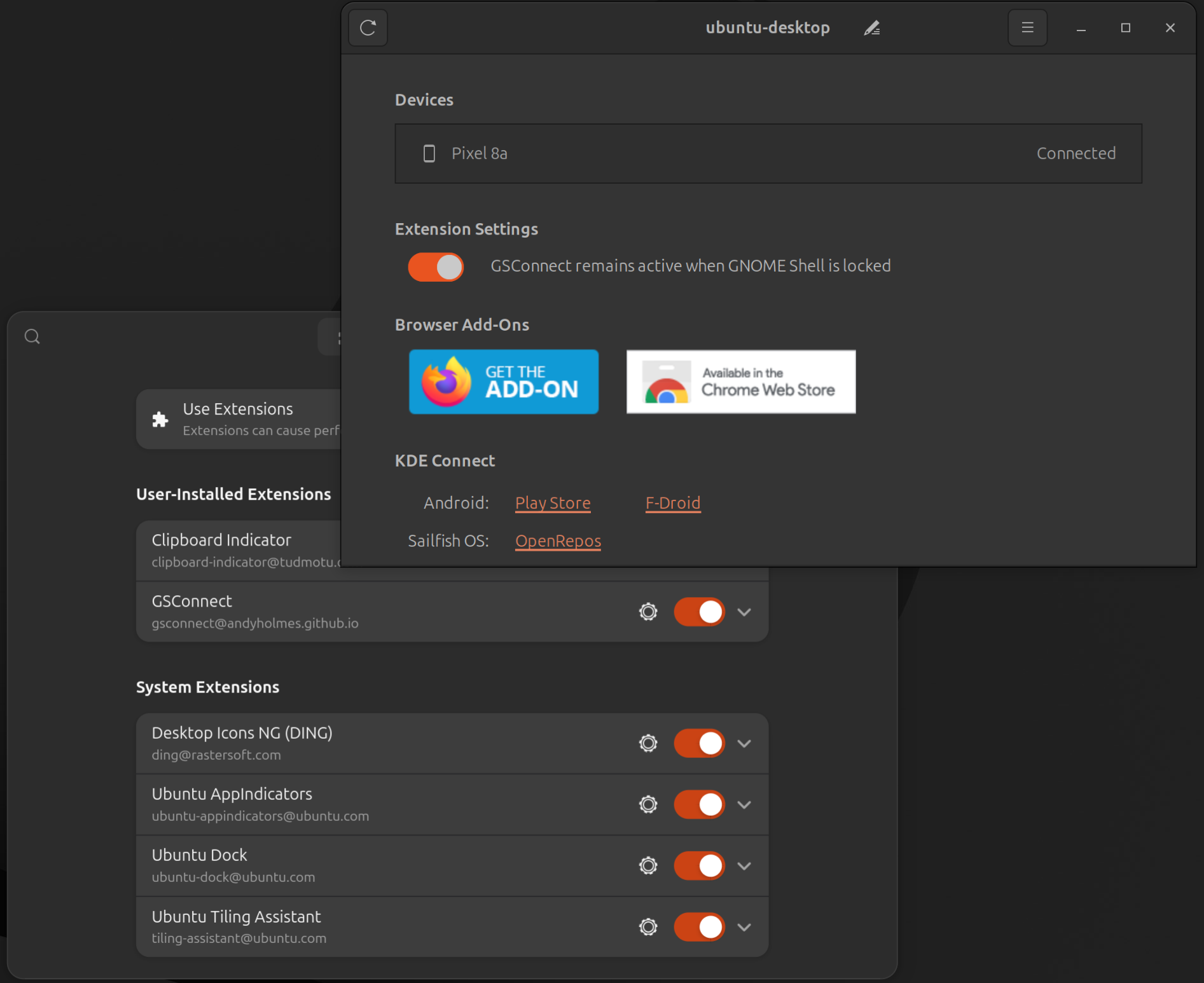
Task: Toggle GSConnect remains active when locked
Action: [x=436, y=266]
